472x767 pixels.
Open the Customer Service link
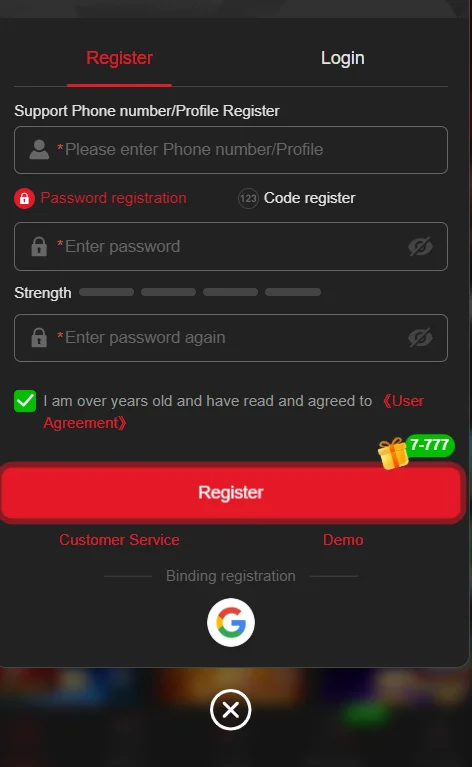click(x=119, y=540)
